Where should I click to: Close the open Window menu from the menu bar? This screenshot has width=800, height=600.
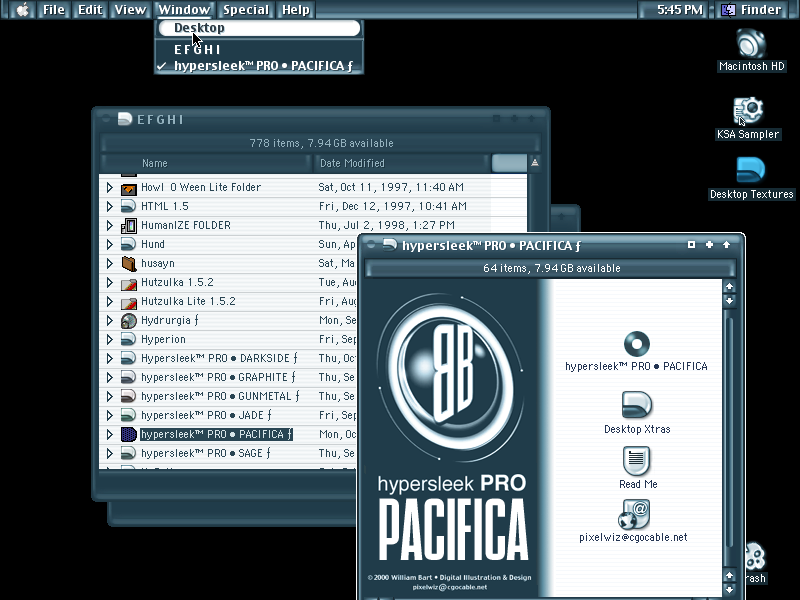pyautogui.click(x=184, y=10)
